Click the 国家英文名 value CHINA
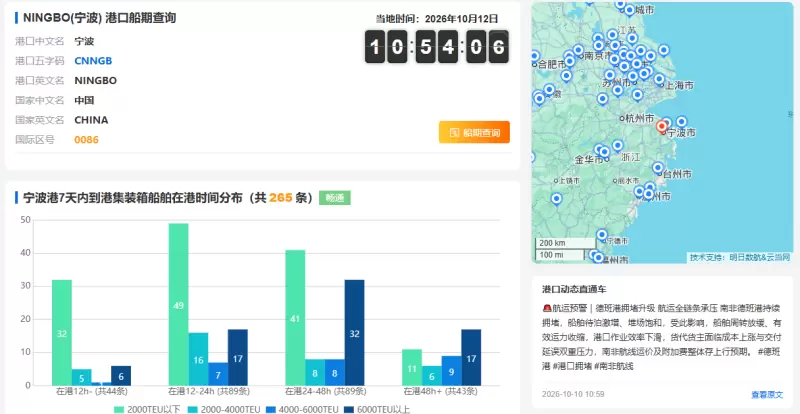This screenshot has width=800, height=414. click(91, 120)
